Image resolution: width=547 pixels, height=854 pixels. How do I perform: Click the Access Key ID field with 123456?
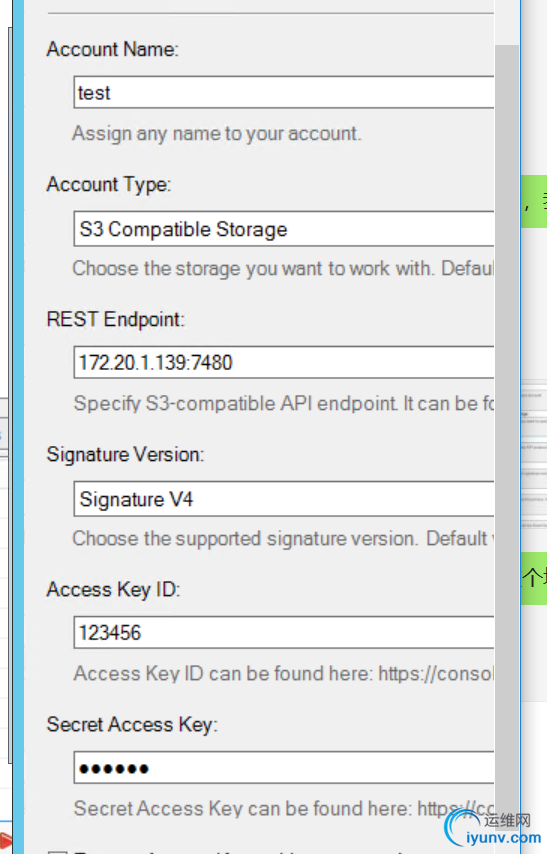coord(284,632)
